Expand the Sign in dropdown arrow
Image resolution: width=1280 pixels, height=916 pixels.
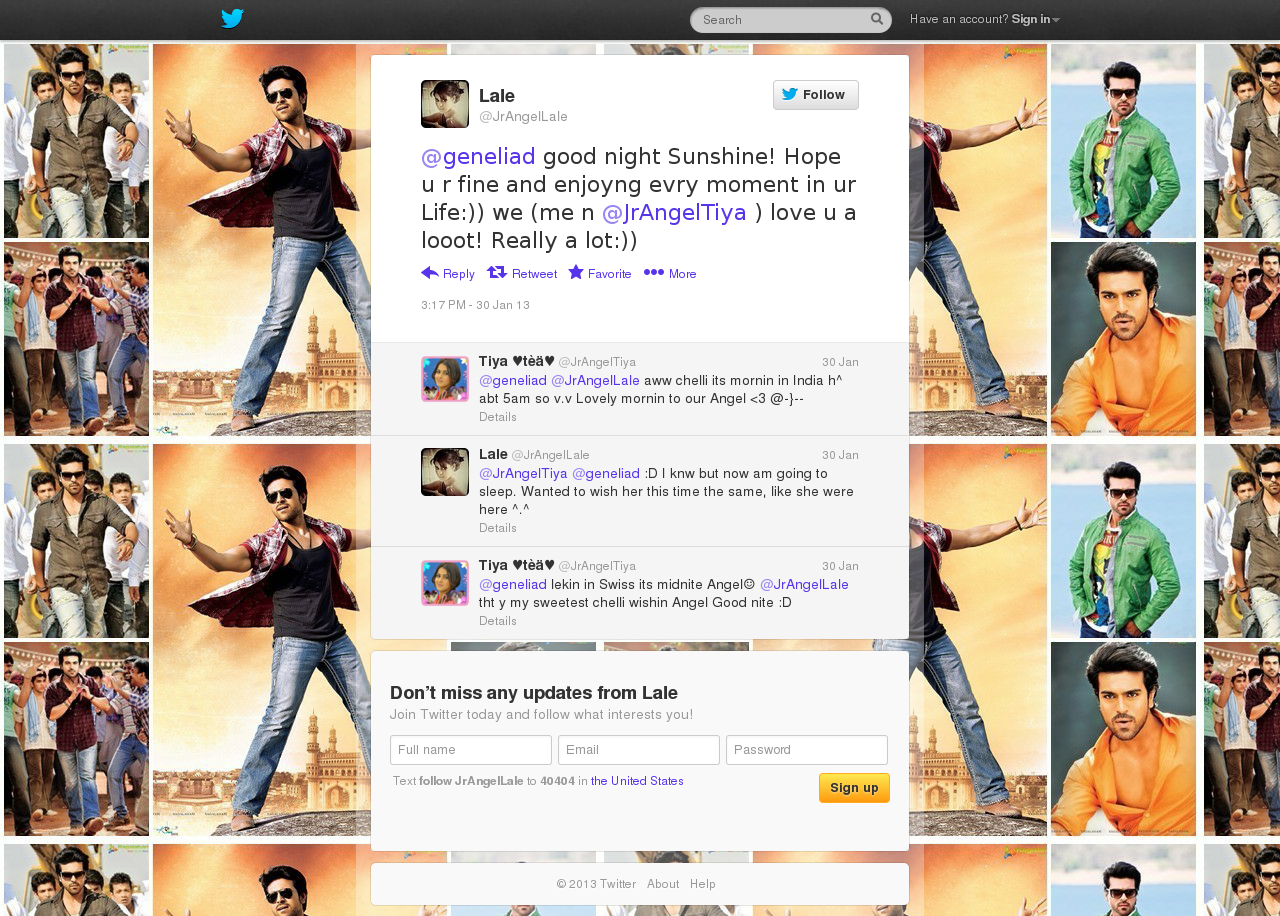coord(1056,20)
